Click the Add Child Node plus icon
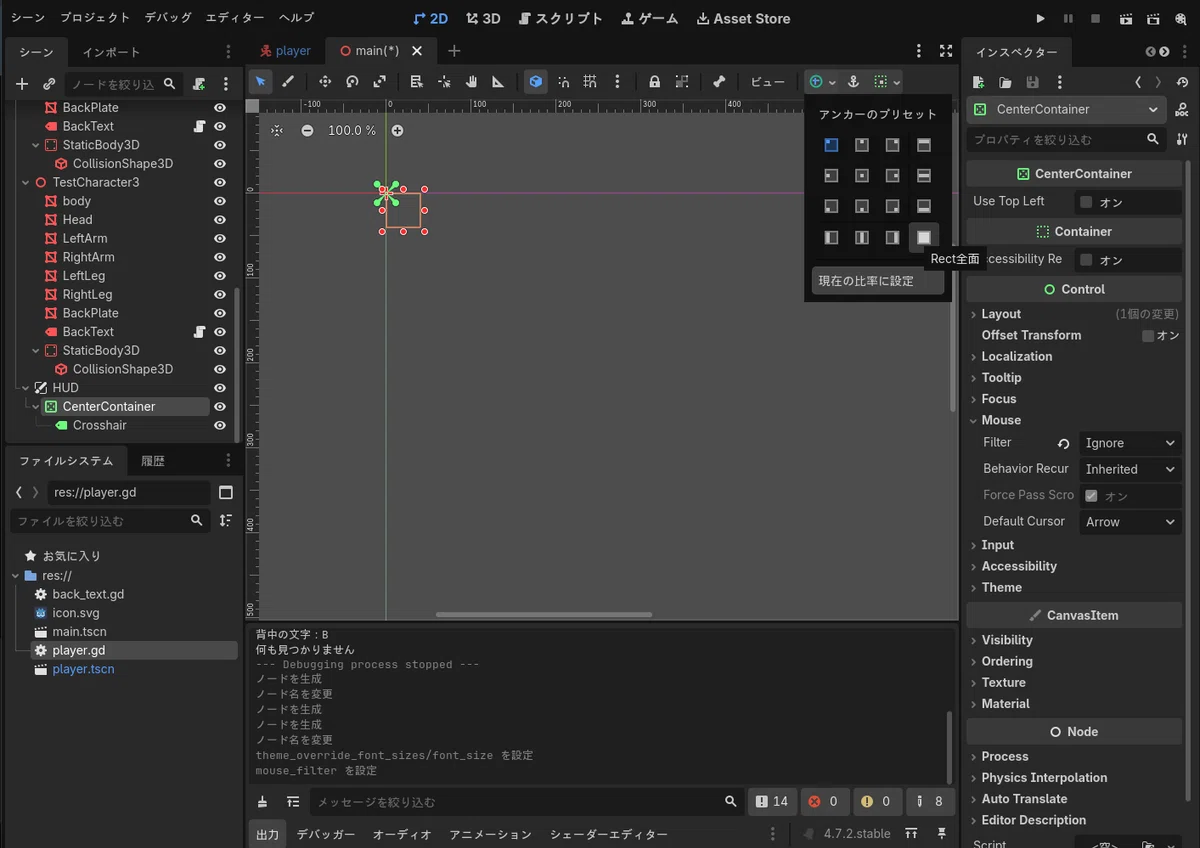This screenshot has width=1200, height=848. click(22, 84)
